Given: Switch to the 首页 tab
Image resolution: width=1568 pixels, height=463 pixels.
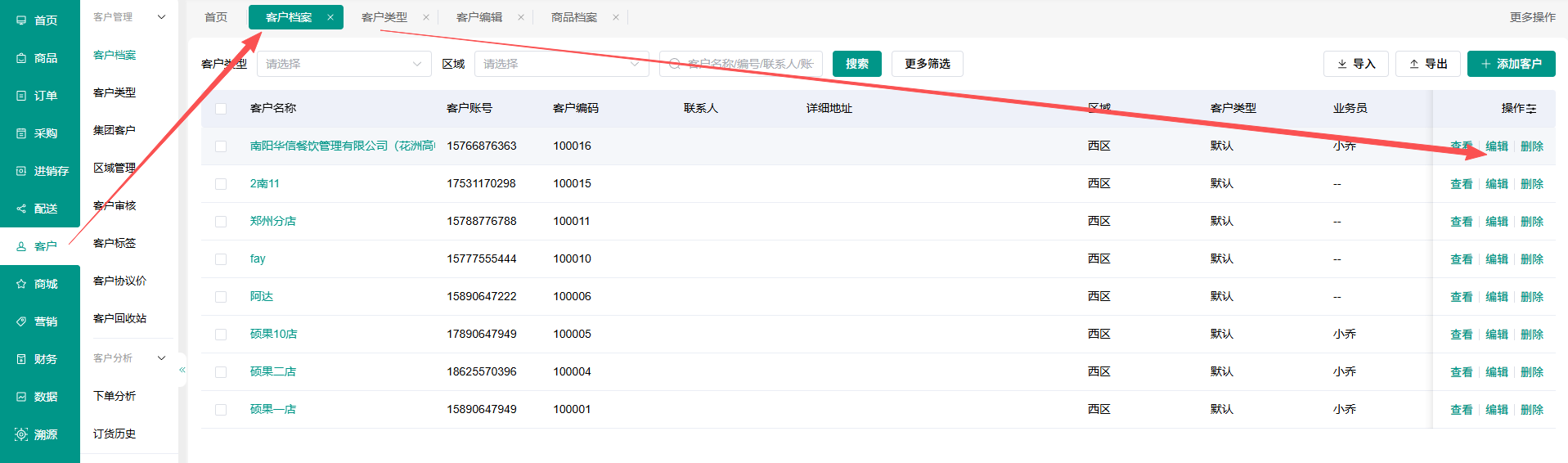Looking at the screenshot, I should [216, 17].
